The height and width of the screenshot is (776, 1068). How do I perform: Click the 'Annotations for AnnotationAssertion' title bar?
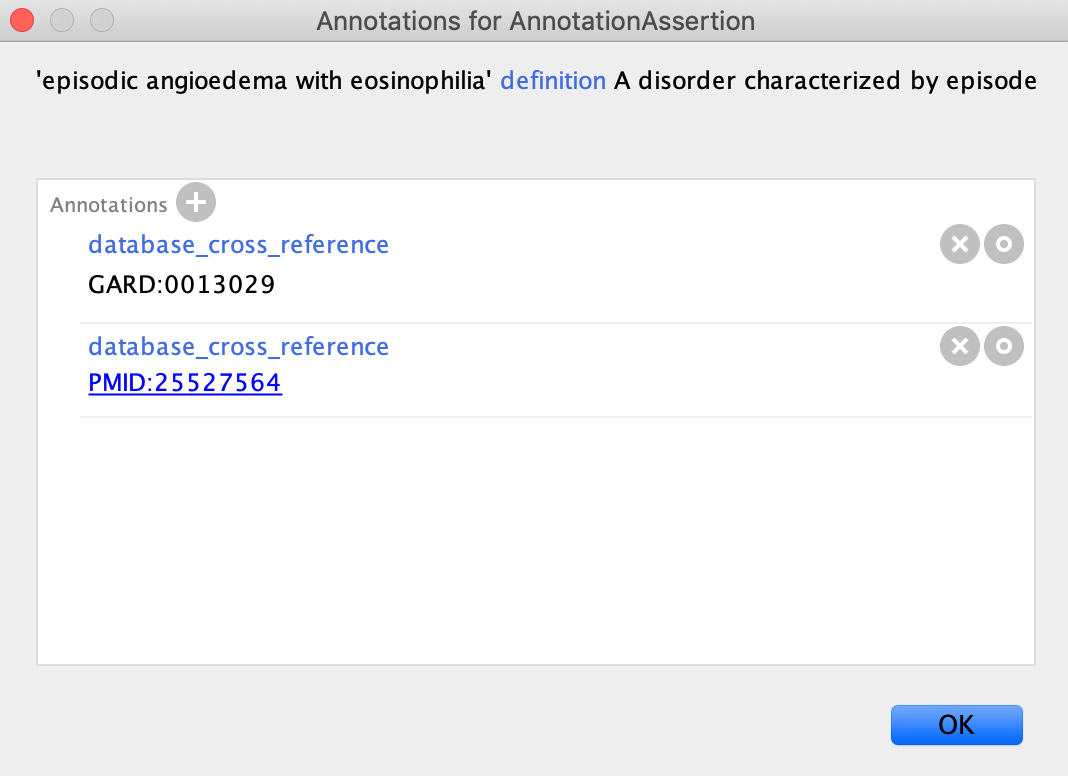pos(535,21)
